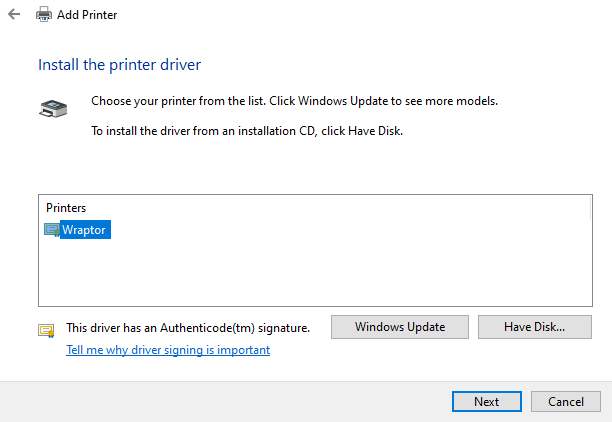Click the Authenticode(tm) signature message text

pyautogui.click(x=188, y=327)
